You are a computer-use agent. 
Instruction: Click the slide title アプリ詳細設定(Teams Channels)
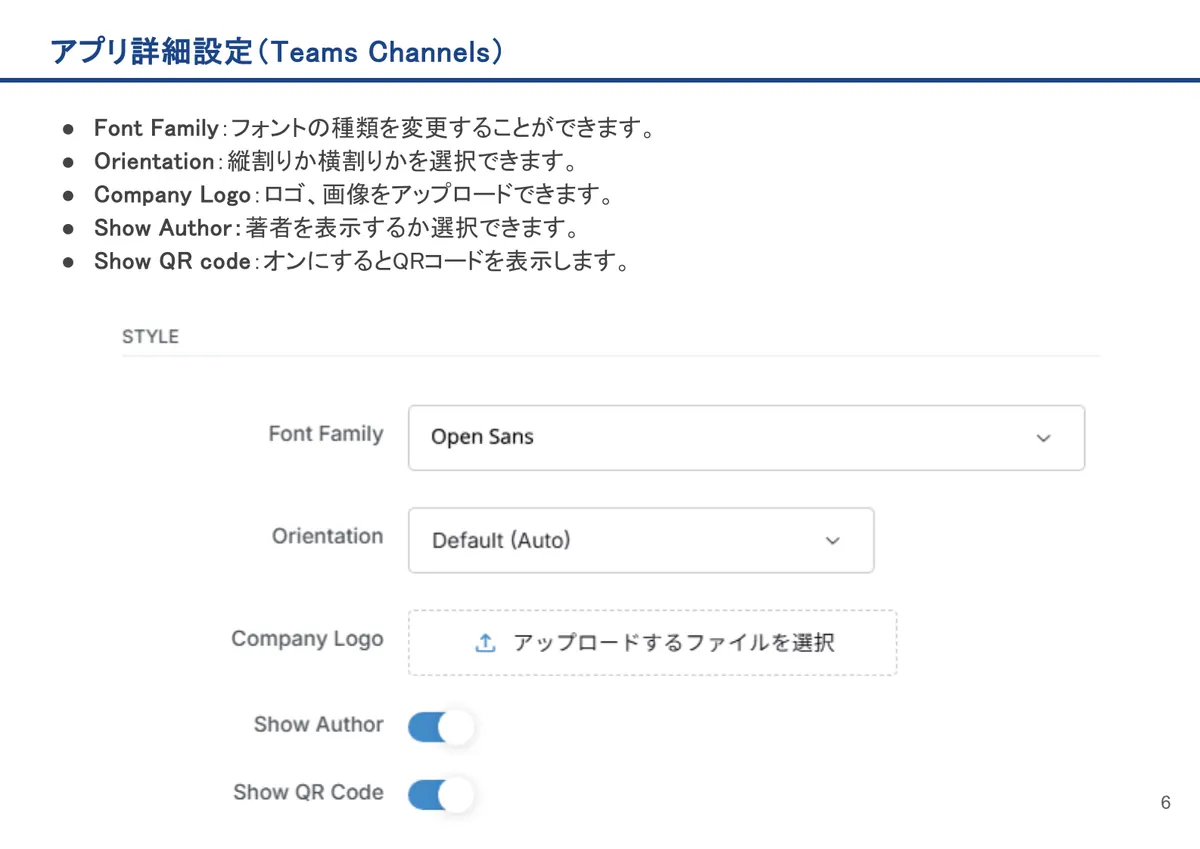276,52
